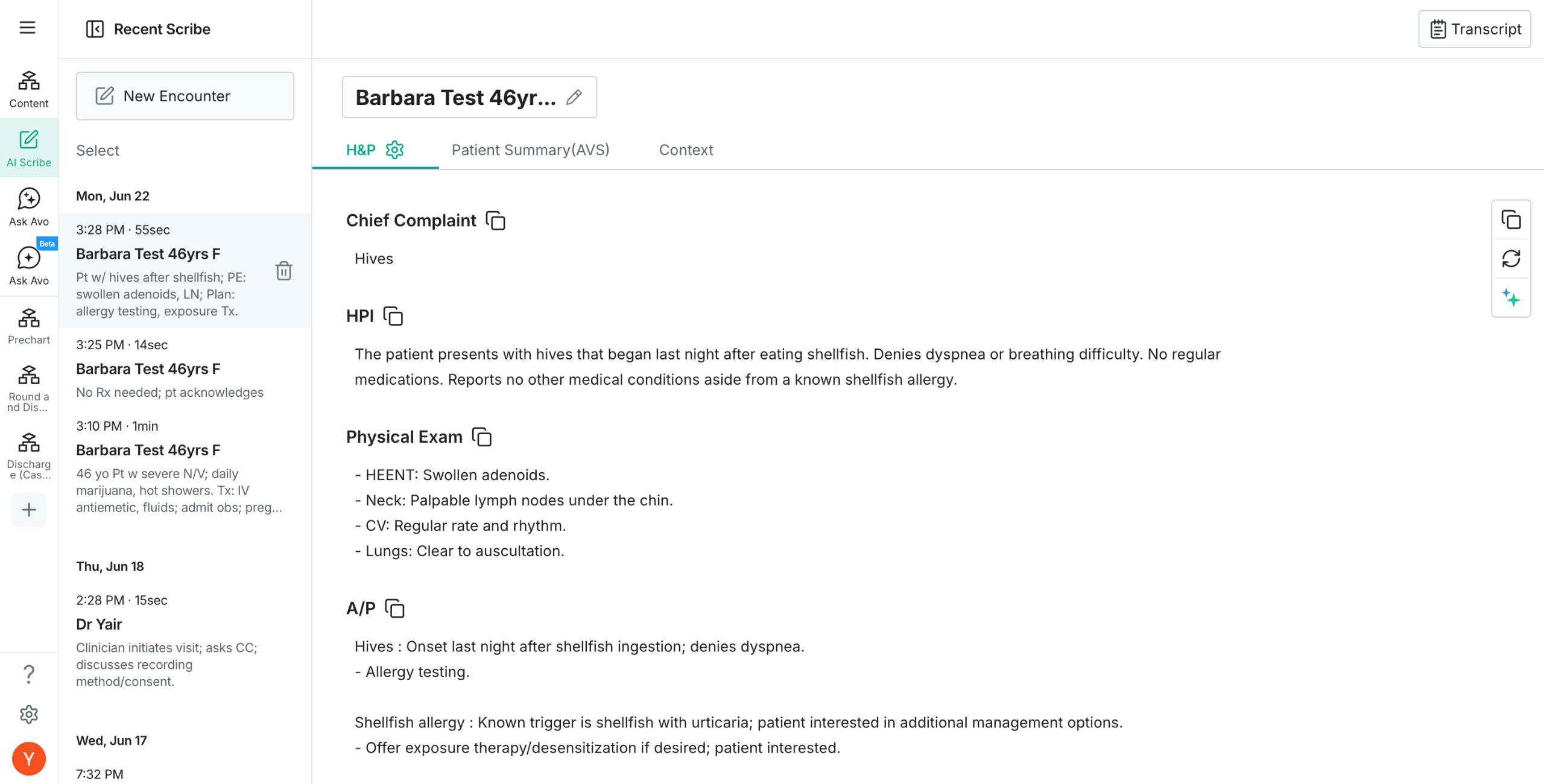Open the hamburger menu
The image size is (1544, 784).
[x=28, y=28]
